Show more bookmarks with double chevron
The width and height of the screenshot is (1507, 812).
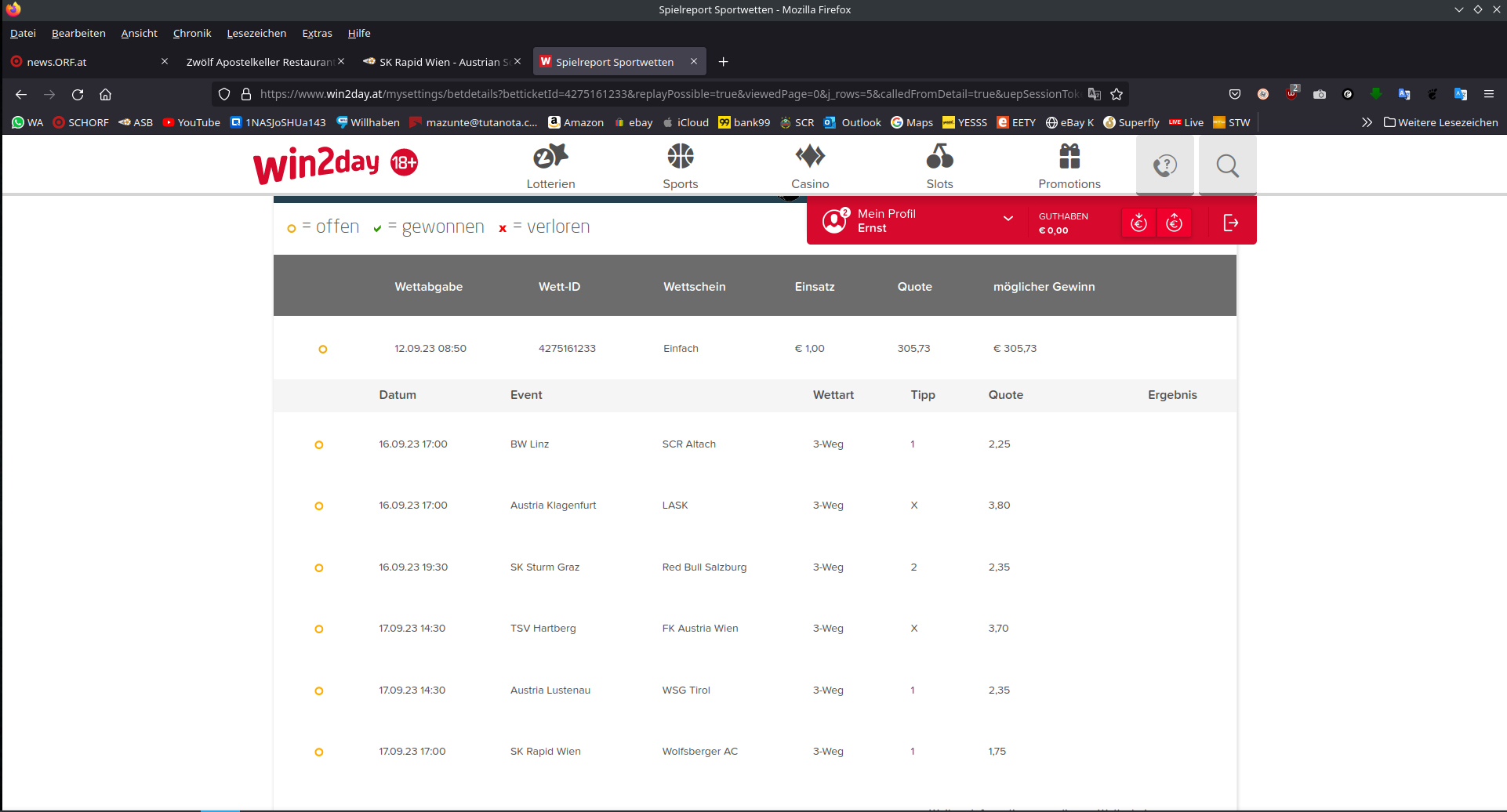click(1367, 122)
